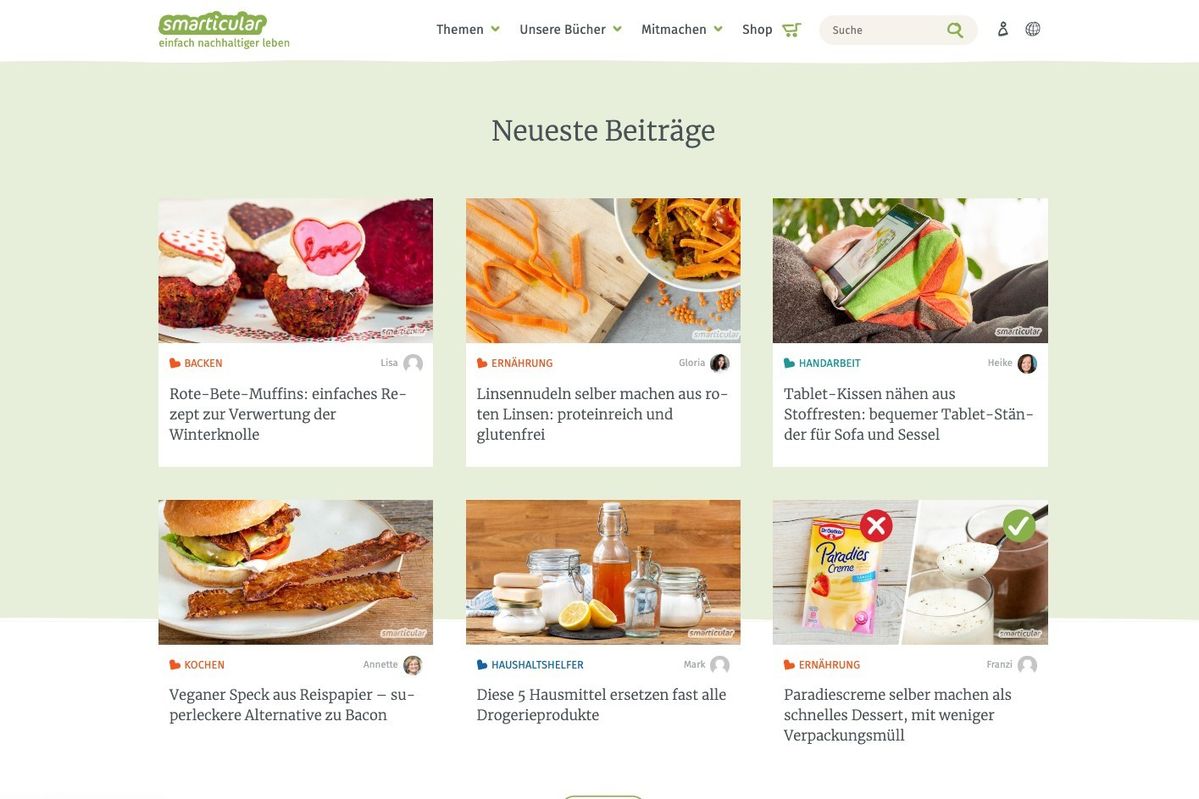This screenshot has width=1199, height=799.
Task: Click the vegan bacon burger thumbnail
Action: 295,572
